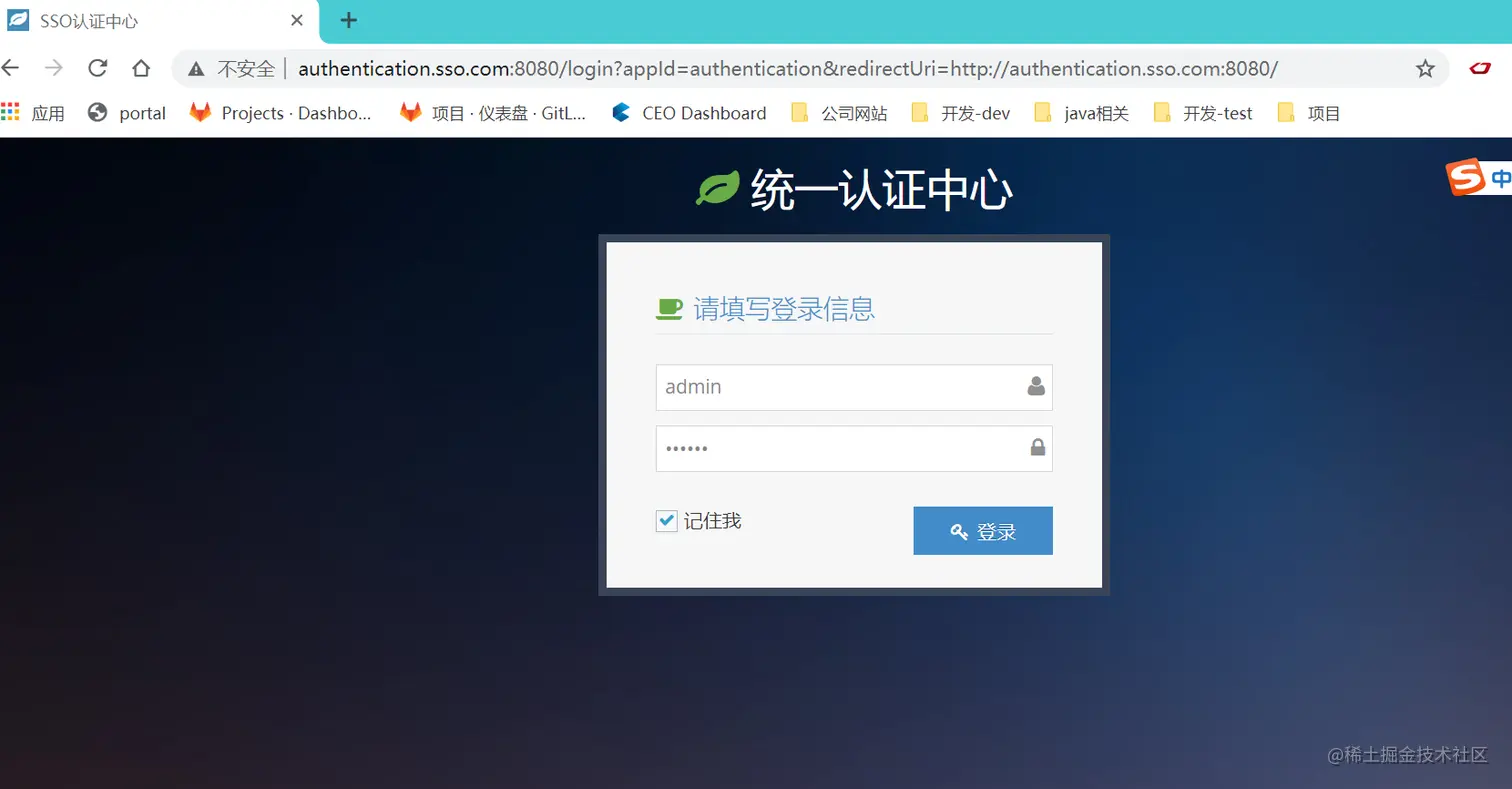Image resolution: width=1512 pixels, height=789 pixels.
Task: Click the green leaf icon beside 统一认证中心
Action: point(715,186)
